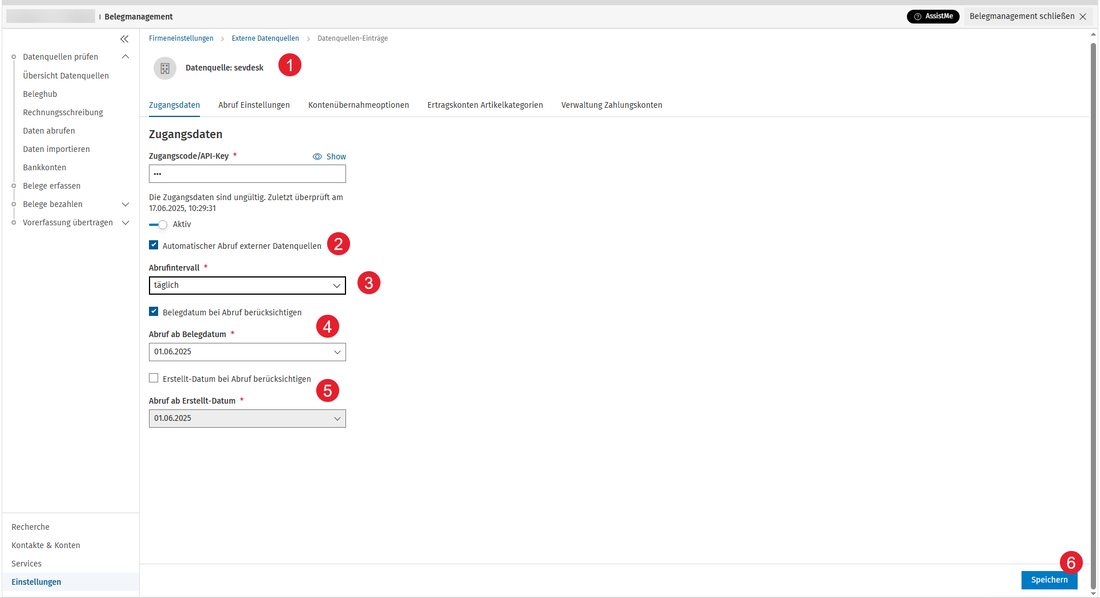The width and height of the screenshot is (1100, 598).
Task: Switch to the Abruf Einstellungen tab
Action: [254, 105]
